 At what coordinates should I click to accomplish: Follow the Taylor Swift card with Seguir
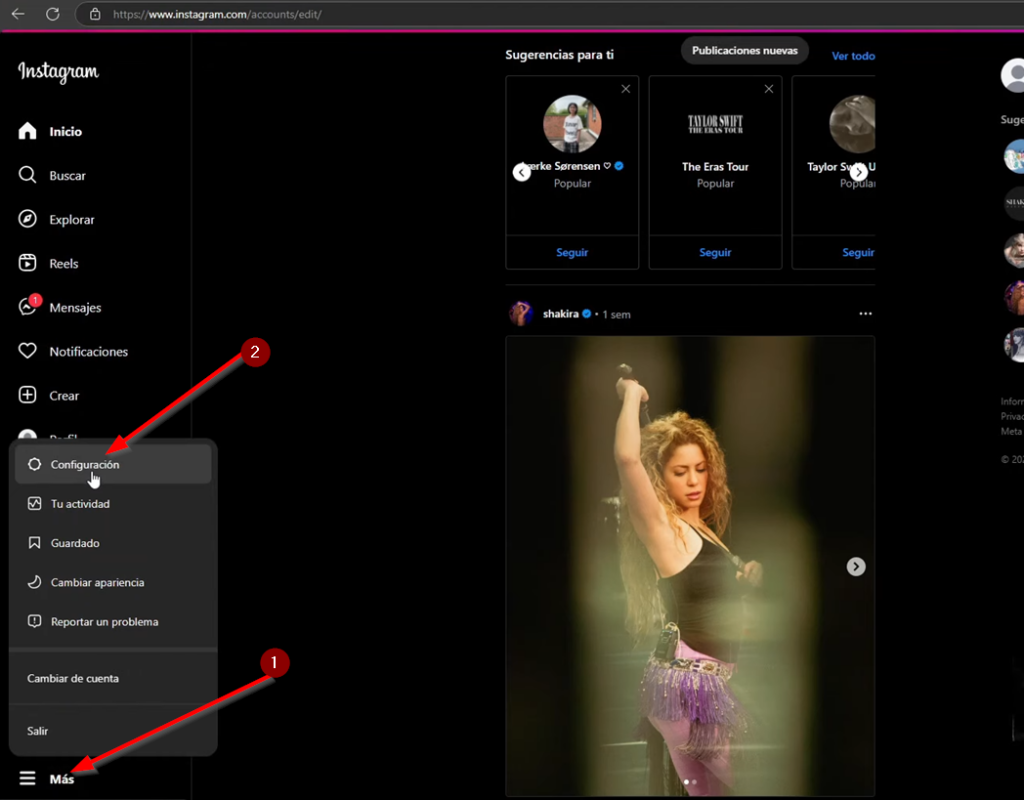click(x=858, y=252)
